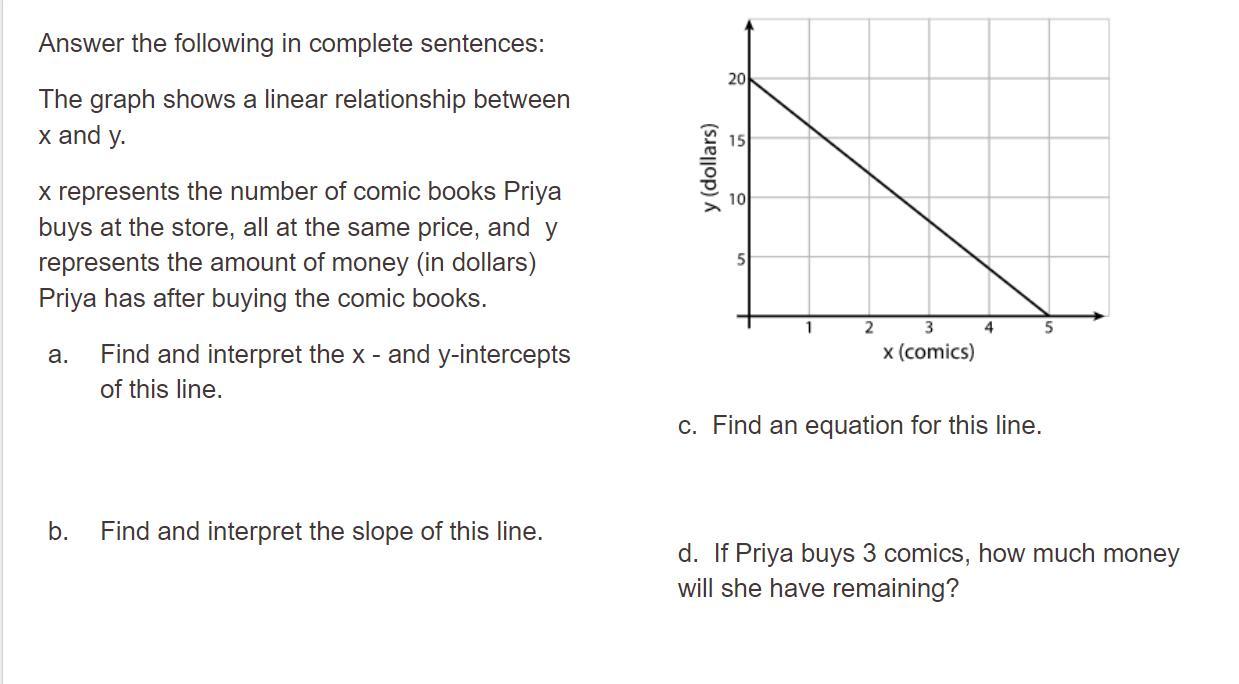Select the "x (comics)" axis label
The image size is (1239, 684).
(x=928, y=352)
